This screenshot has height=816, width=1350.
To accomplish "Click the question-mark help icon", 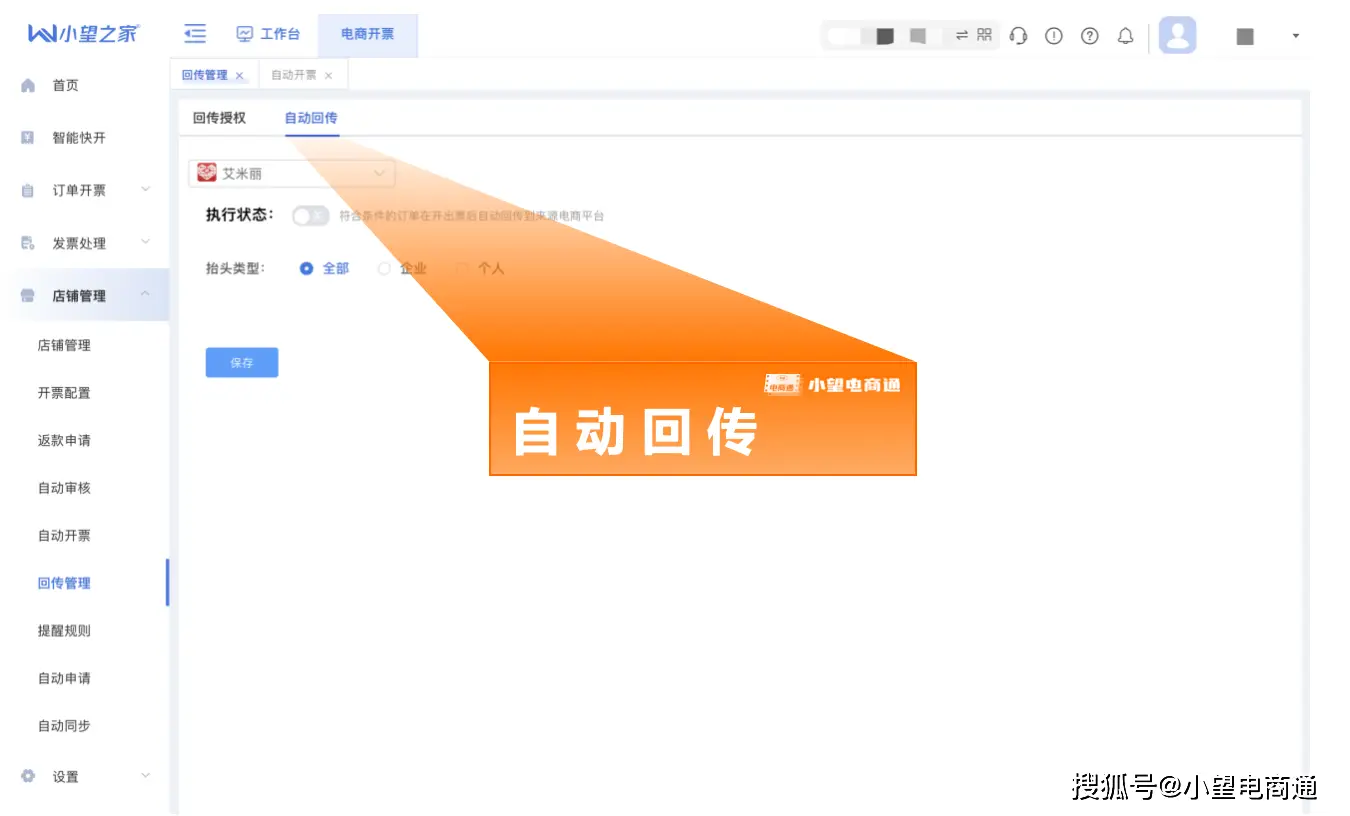I will pos(1089,35).
